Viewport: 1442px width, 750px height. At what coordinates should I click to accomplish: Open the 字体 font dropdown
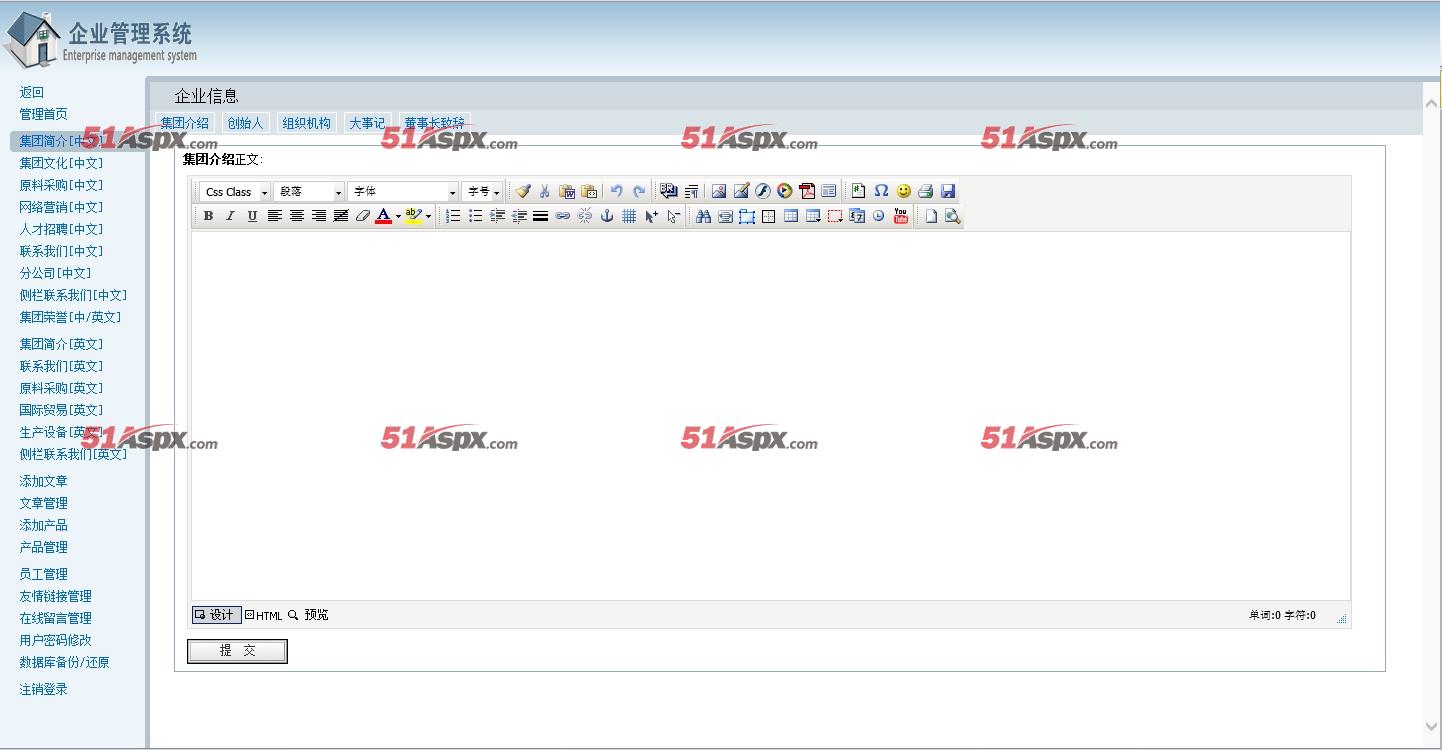(403, 192)
